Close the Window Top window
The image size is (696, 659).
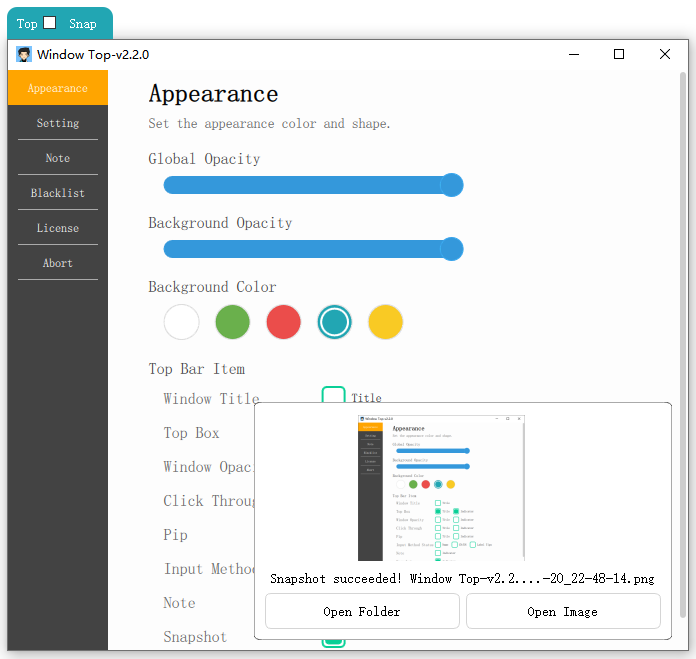[x=664, y=55]
